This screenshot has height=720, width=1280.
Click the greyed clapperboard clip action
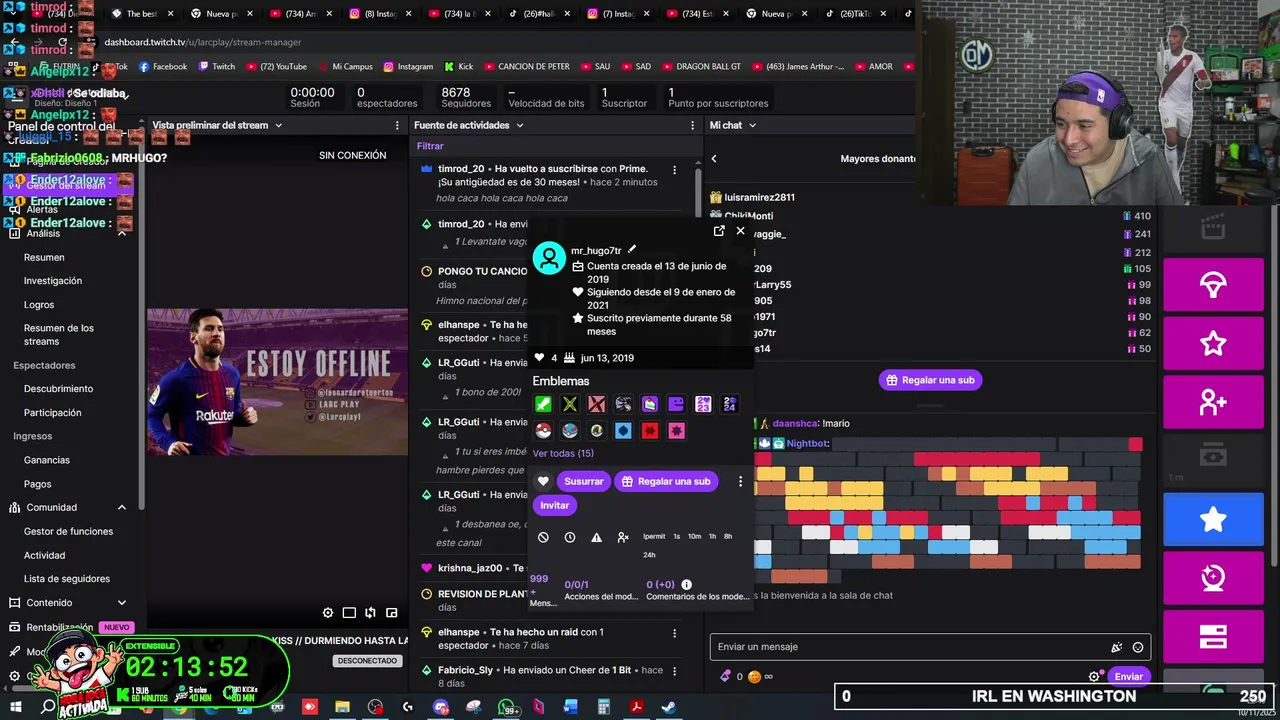coord(1213,227)
